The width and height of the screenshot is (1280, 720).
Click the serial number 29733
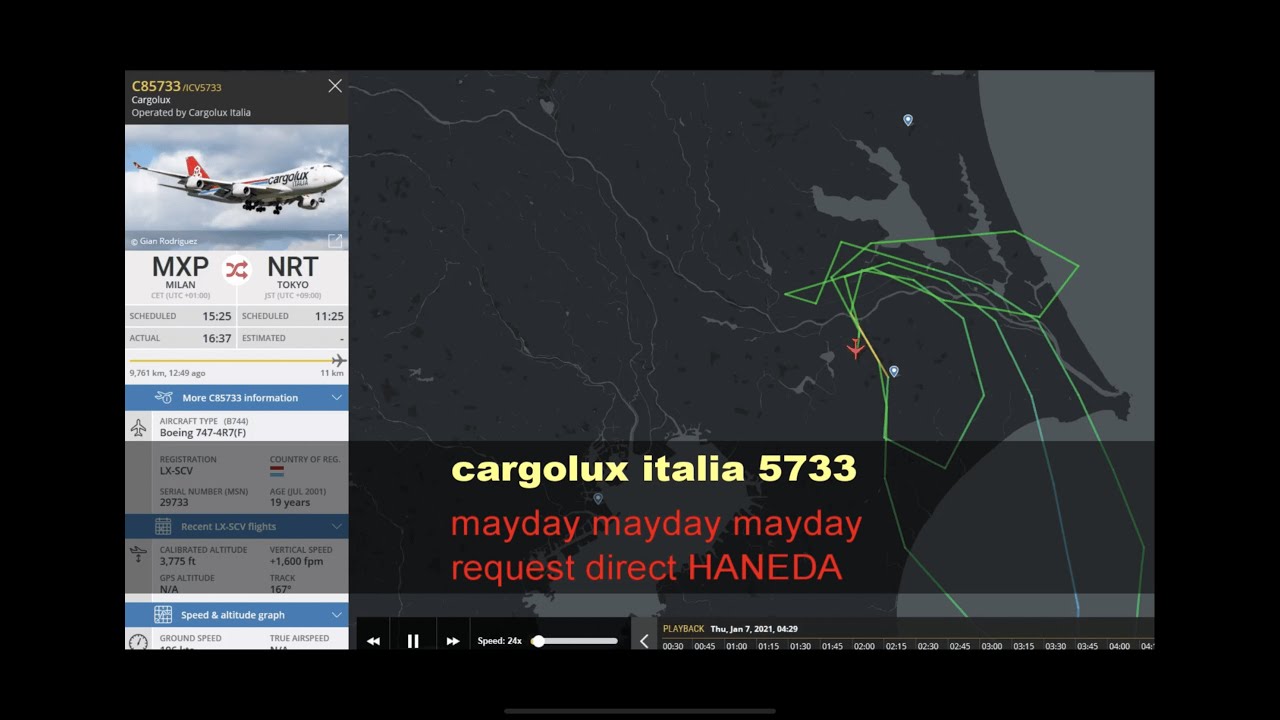(173, 503)
